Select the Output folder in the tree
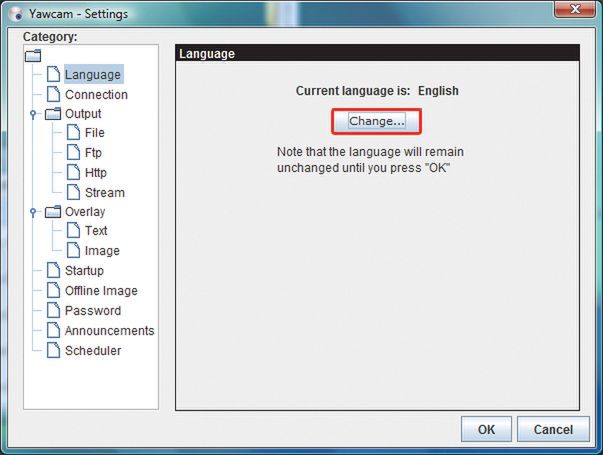 (83, 113)
